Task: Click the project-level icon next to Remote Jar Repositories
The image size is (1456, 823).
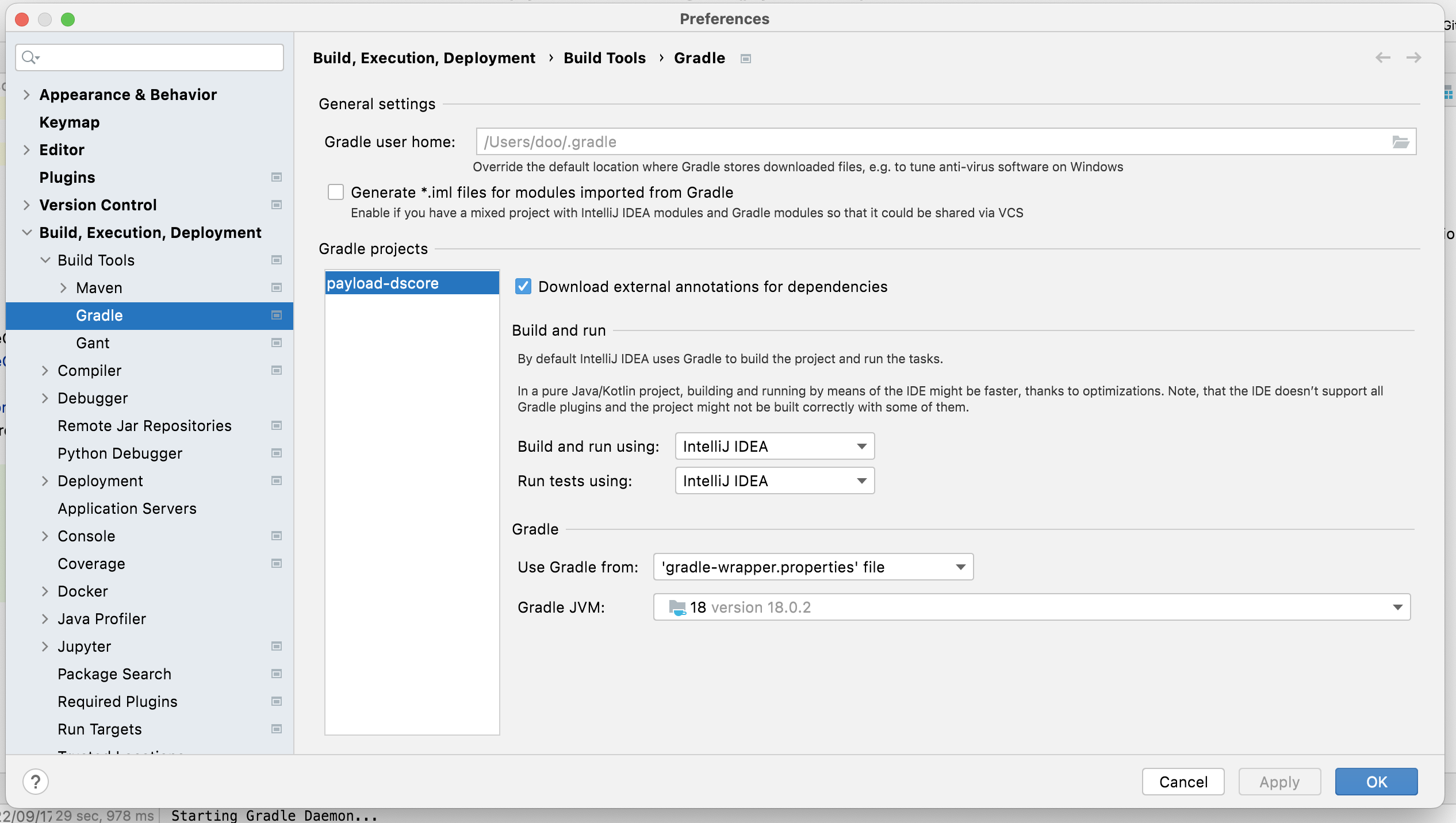Action: (x=277, y=425)
